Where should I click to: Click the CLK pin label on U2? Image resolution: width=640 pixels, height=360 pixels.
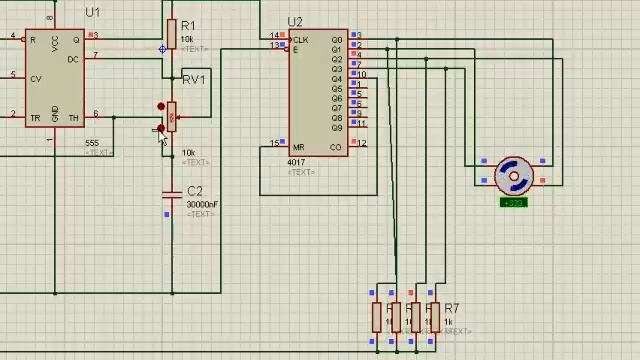click(301, 40)
